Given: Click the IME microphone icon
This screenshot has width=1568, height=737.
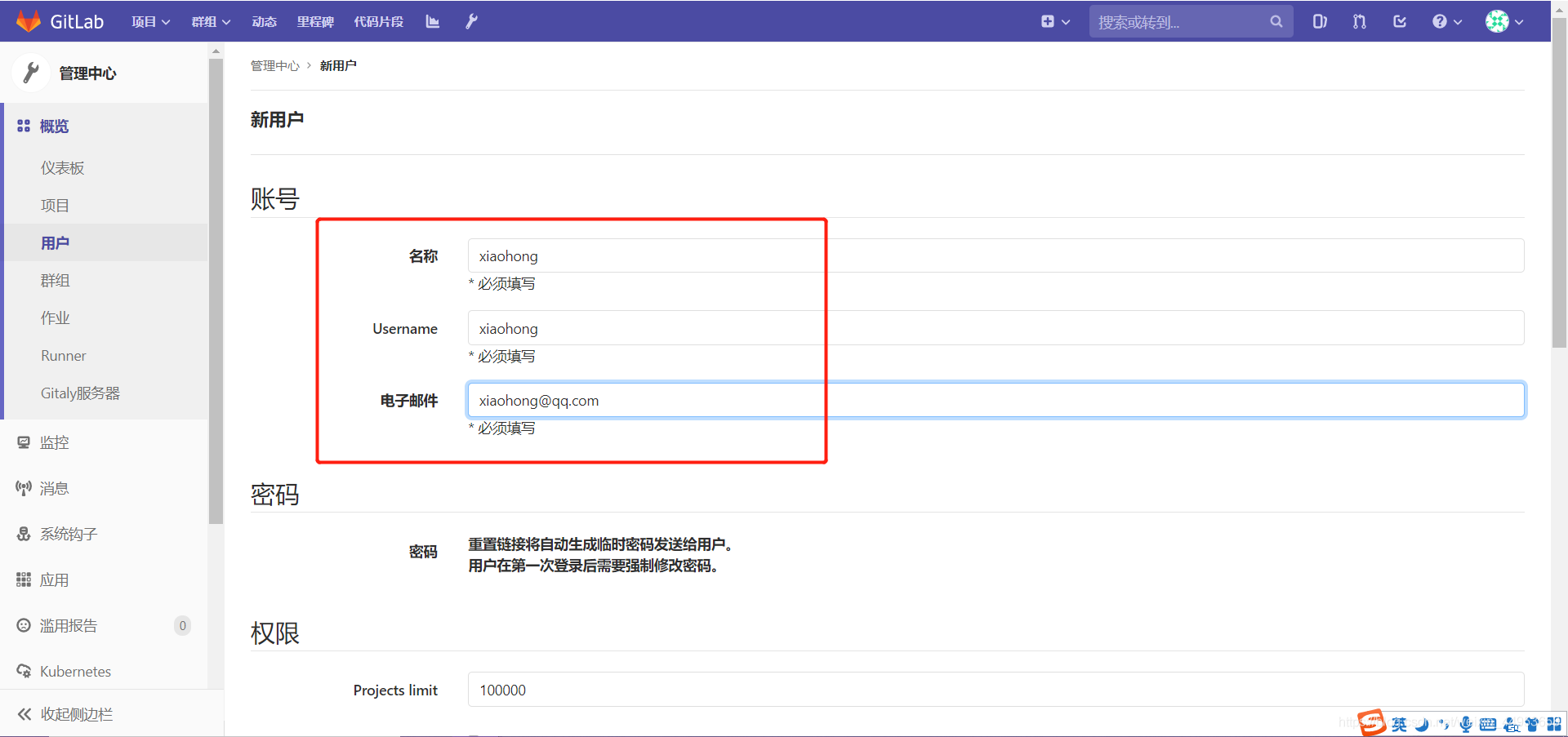Looking at the screenshot, I should [x=1466, y=724].
